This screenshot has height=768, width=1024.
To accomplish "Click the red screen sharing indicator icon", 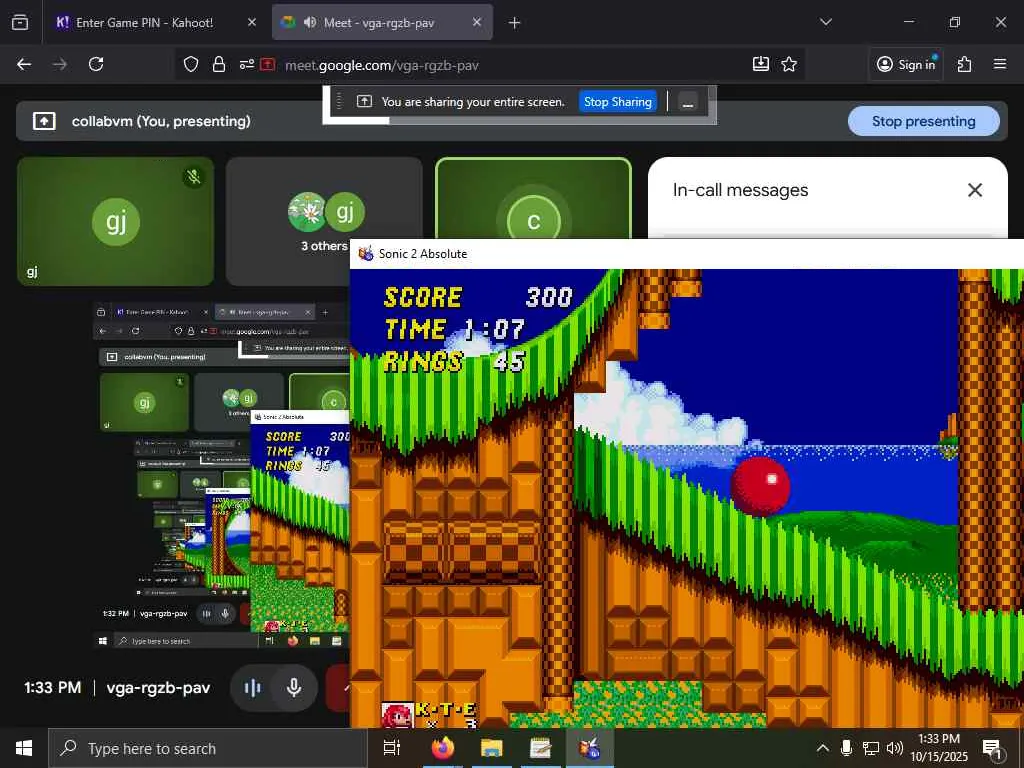I will tap(268, 64).
